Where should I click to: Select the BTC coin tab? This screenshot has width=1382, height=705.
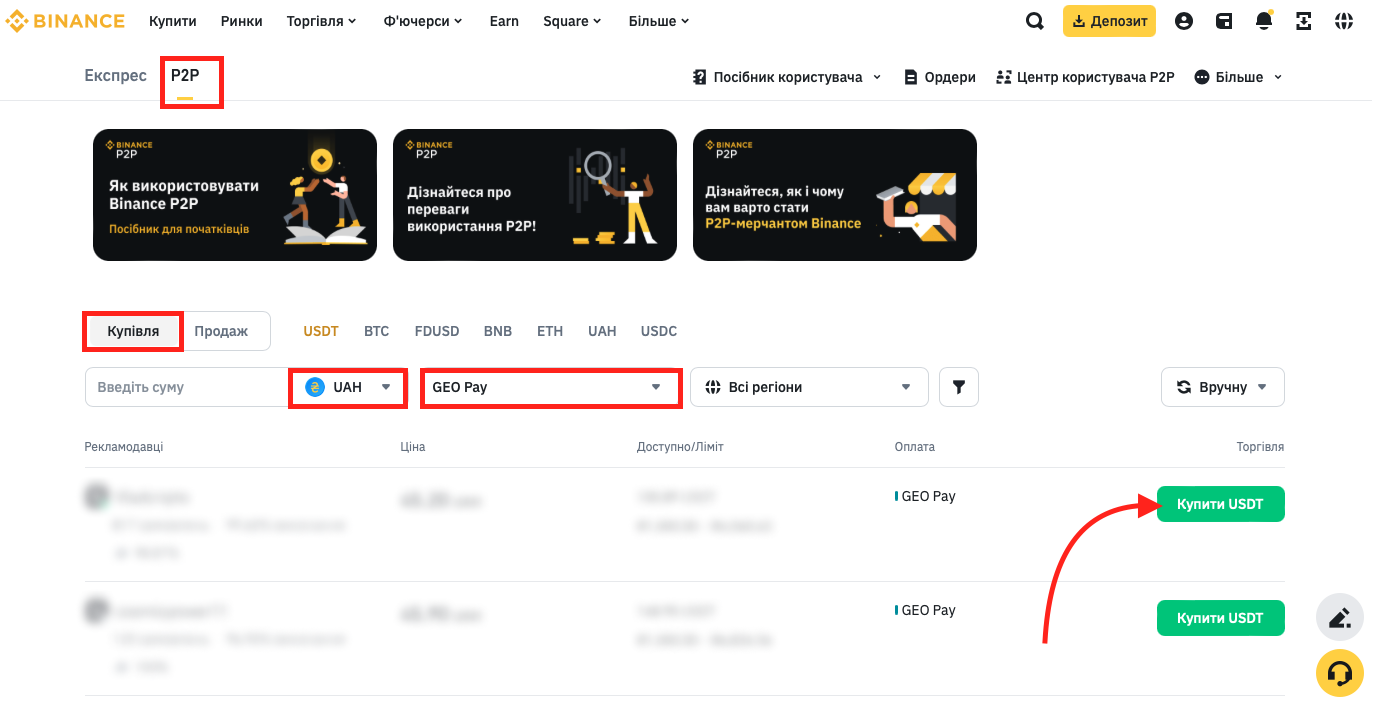click(x=376, y=331)
